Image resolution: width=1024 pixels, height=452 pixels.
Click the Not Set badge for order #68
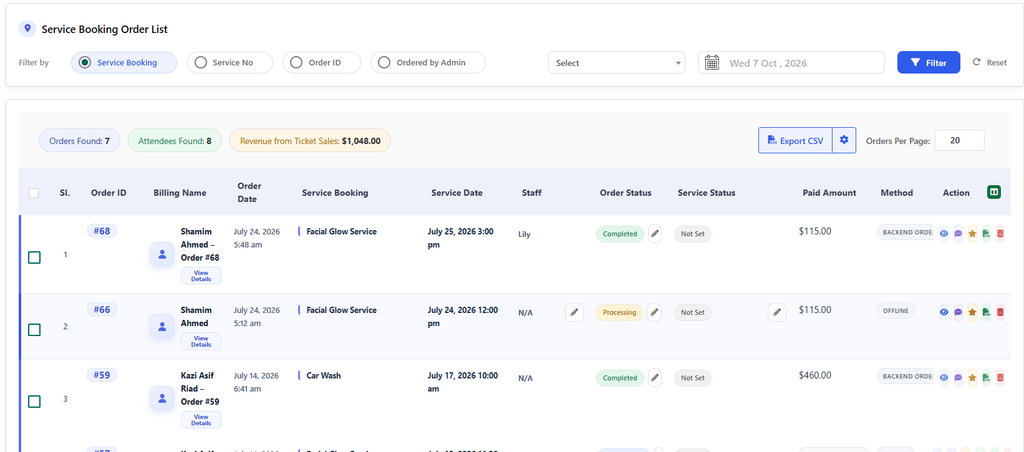point(693,234)
